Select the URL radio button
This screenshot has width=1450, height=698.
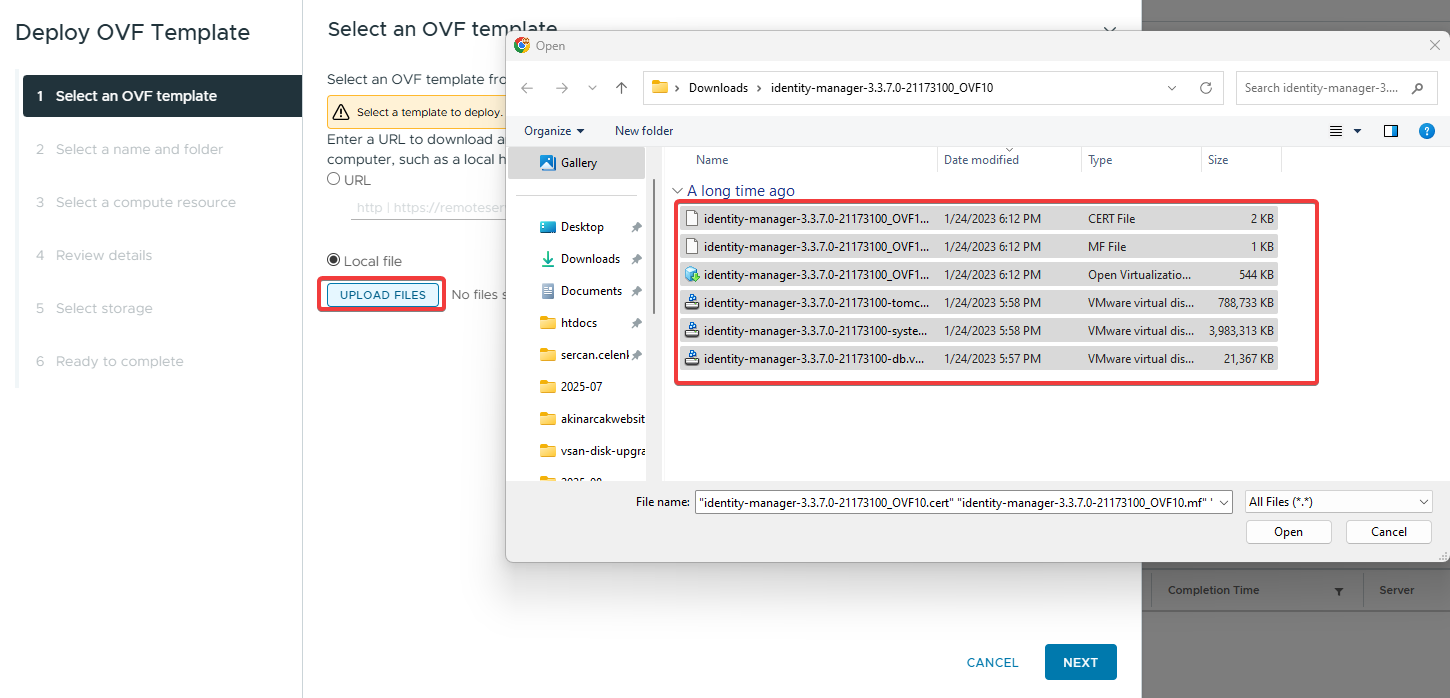334,180
